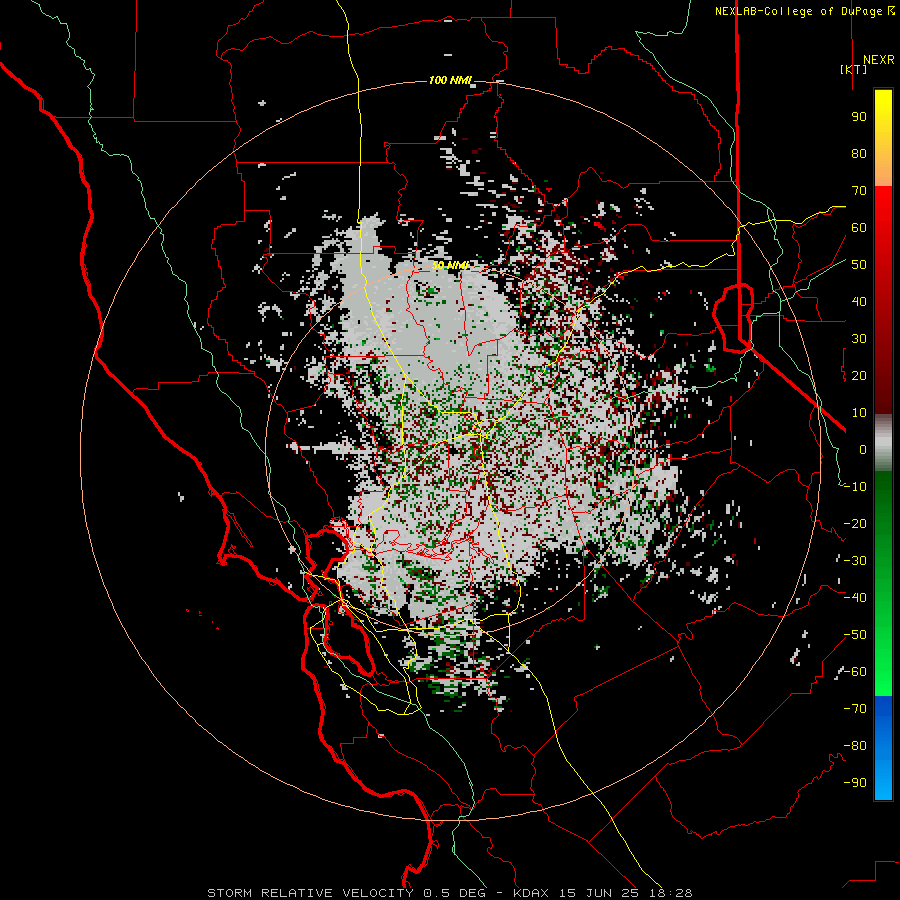The image size is (900, 900).
Task: Click the 50 value on the velocity scale
Action: tap(859, 265)
